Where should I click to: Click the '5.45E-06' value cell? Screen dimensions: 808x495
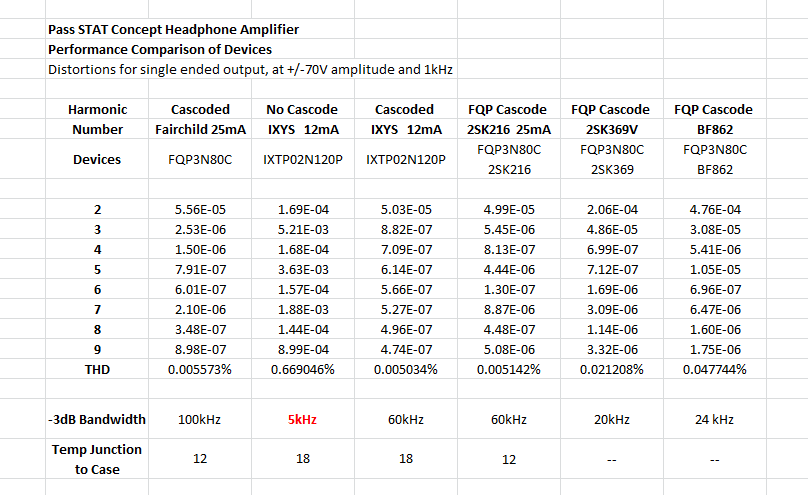tap(509, 230)
